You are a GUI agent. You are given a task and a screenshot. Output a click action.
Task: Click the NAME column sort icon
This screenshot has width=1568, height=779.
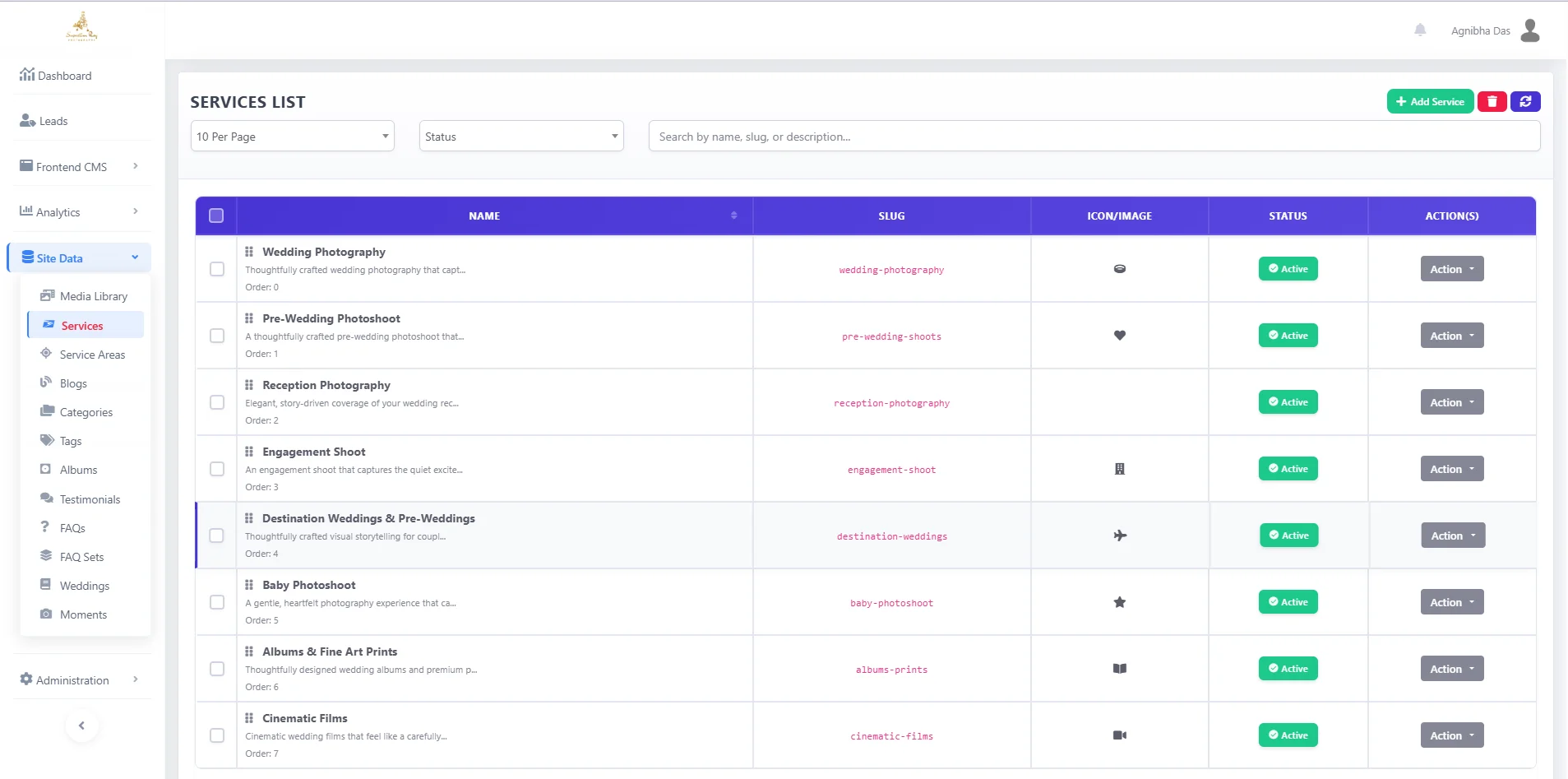(733, 216)
